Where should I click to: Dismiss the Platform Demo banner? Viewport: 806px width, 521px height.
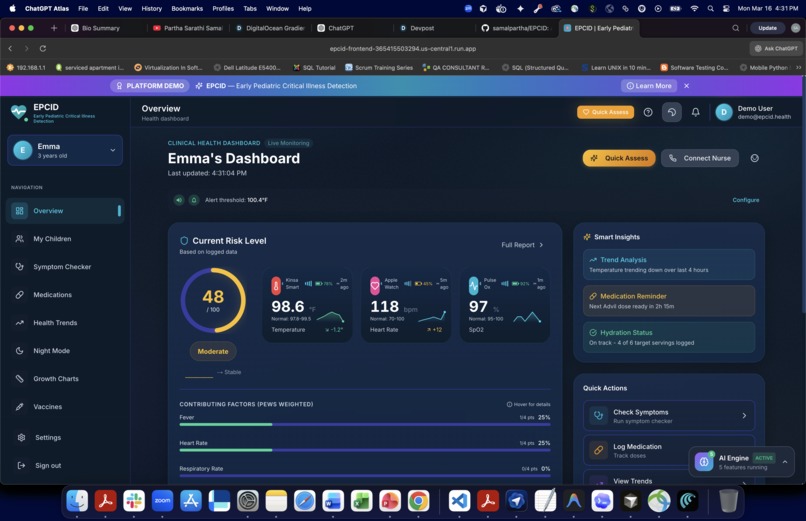686,86
